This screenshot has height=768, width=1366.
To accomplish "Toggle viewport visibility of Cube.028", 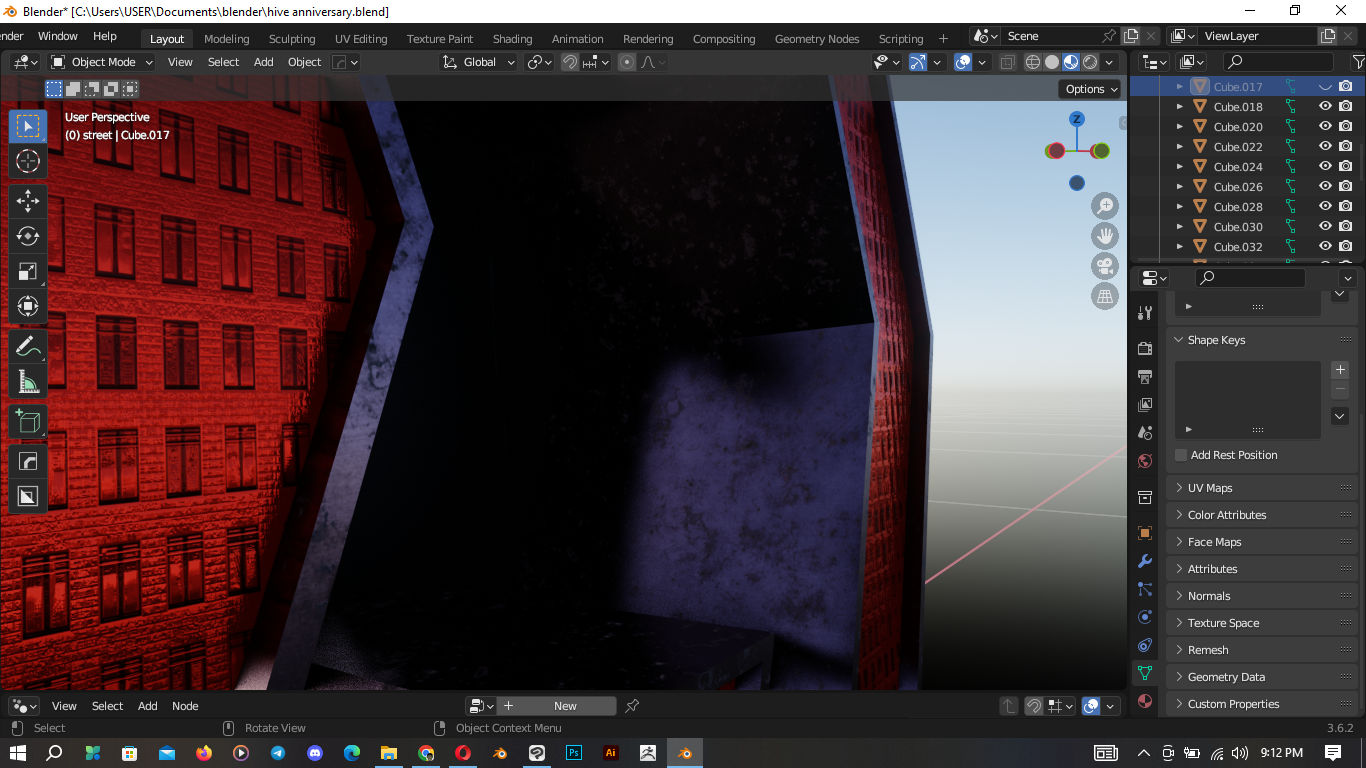I will pyautogui.click(x=1325, y=207).
